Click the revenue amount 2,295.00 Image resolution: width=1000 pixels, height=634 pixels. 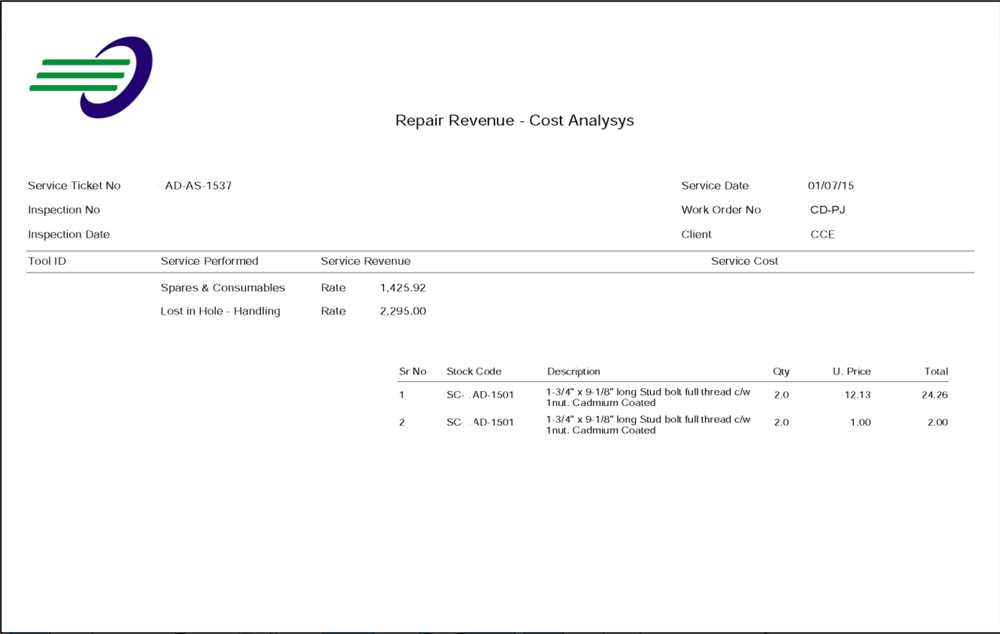pos(403,311)
